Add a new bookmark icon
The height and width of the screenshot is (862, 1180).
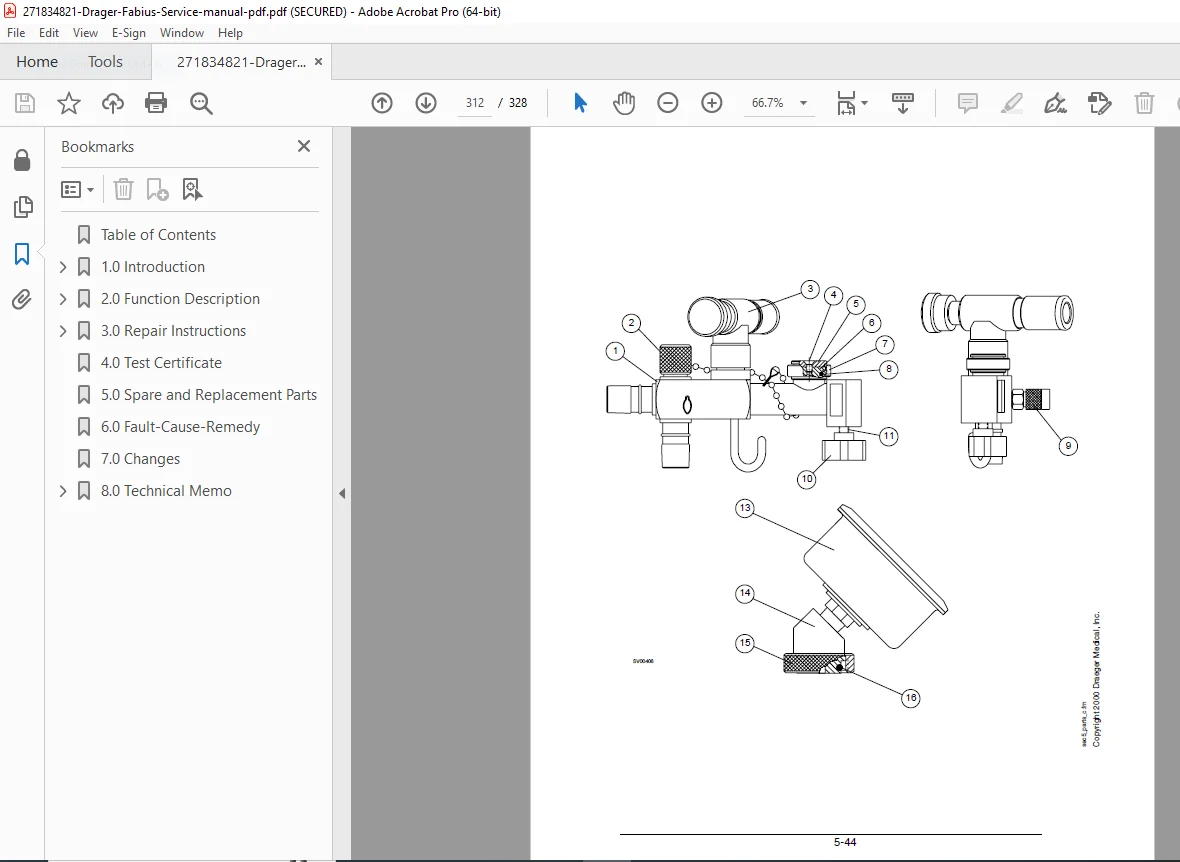click(157, 189)
